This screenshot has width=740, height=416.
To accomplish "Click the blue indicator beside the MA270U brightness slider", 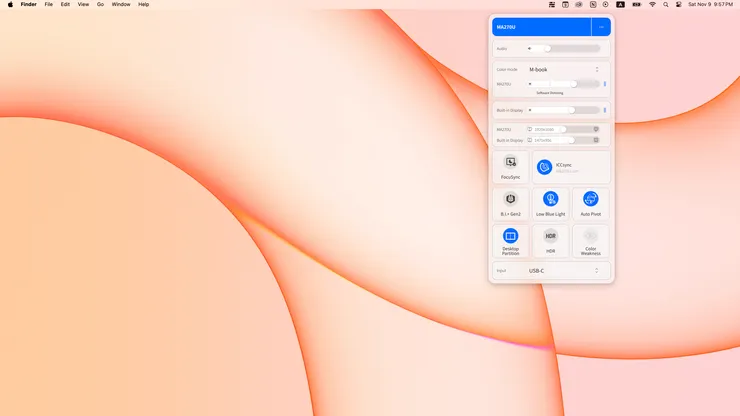I will click(x=605, y=84).
